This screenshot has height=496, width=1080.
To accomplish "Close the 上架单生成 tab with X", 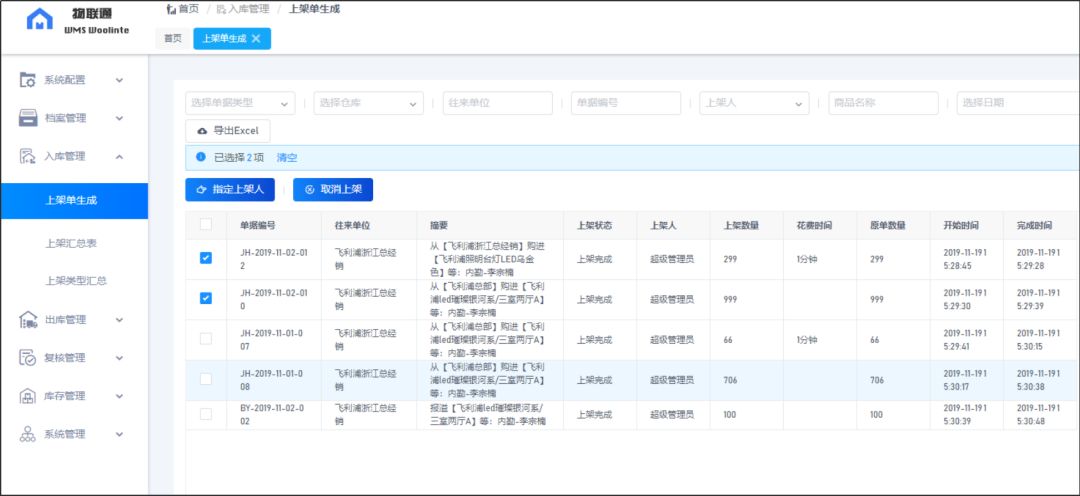I will pyautogui.click(x=256, y=39).
